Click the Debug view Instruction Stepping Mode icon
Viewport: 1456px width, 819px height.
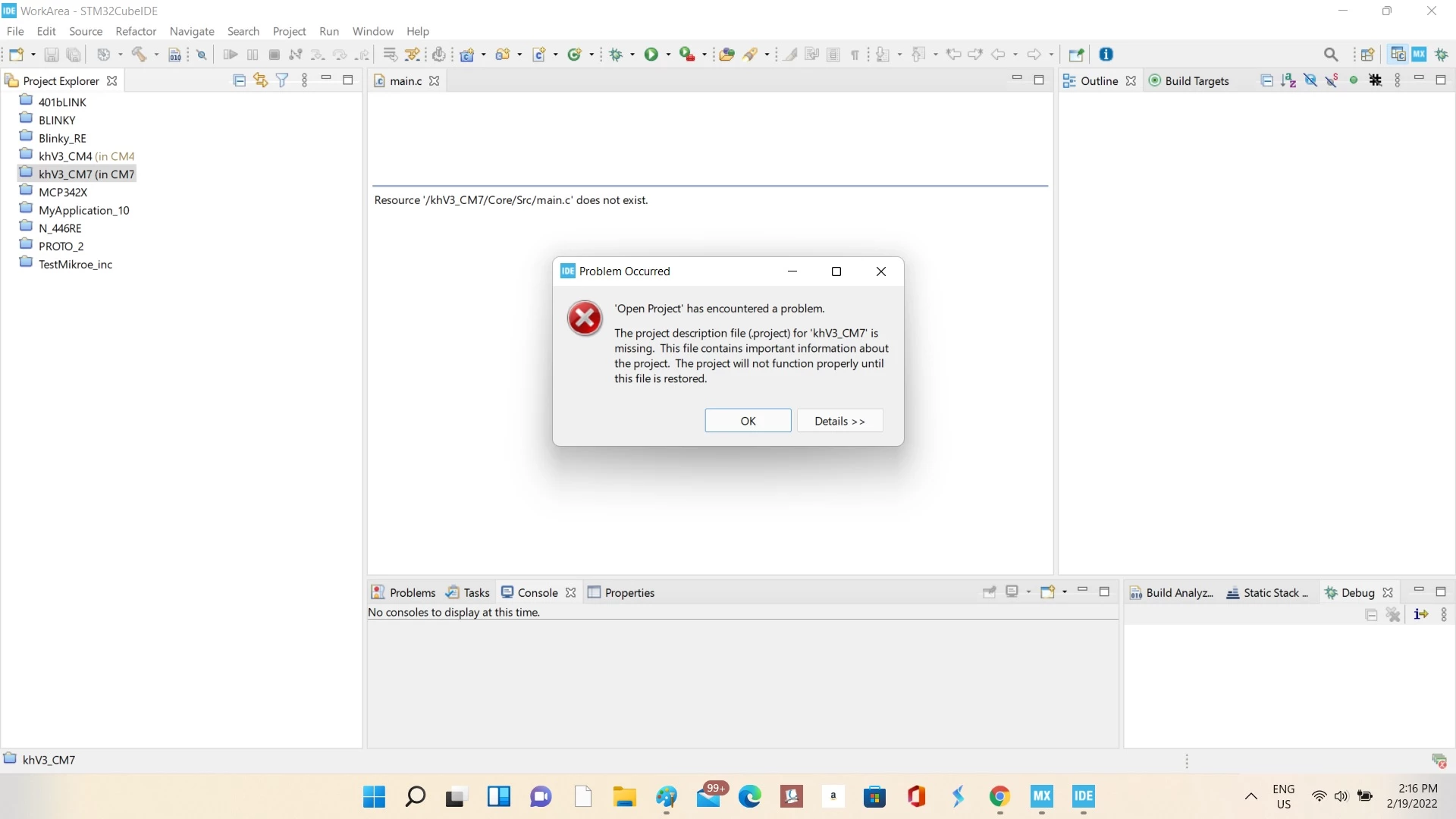[x=1421, y=614]
